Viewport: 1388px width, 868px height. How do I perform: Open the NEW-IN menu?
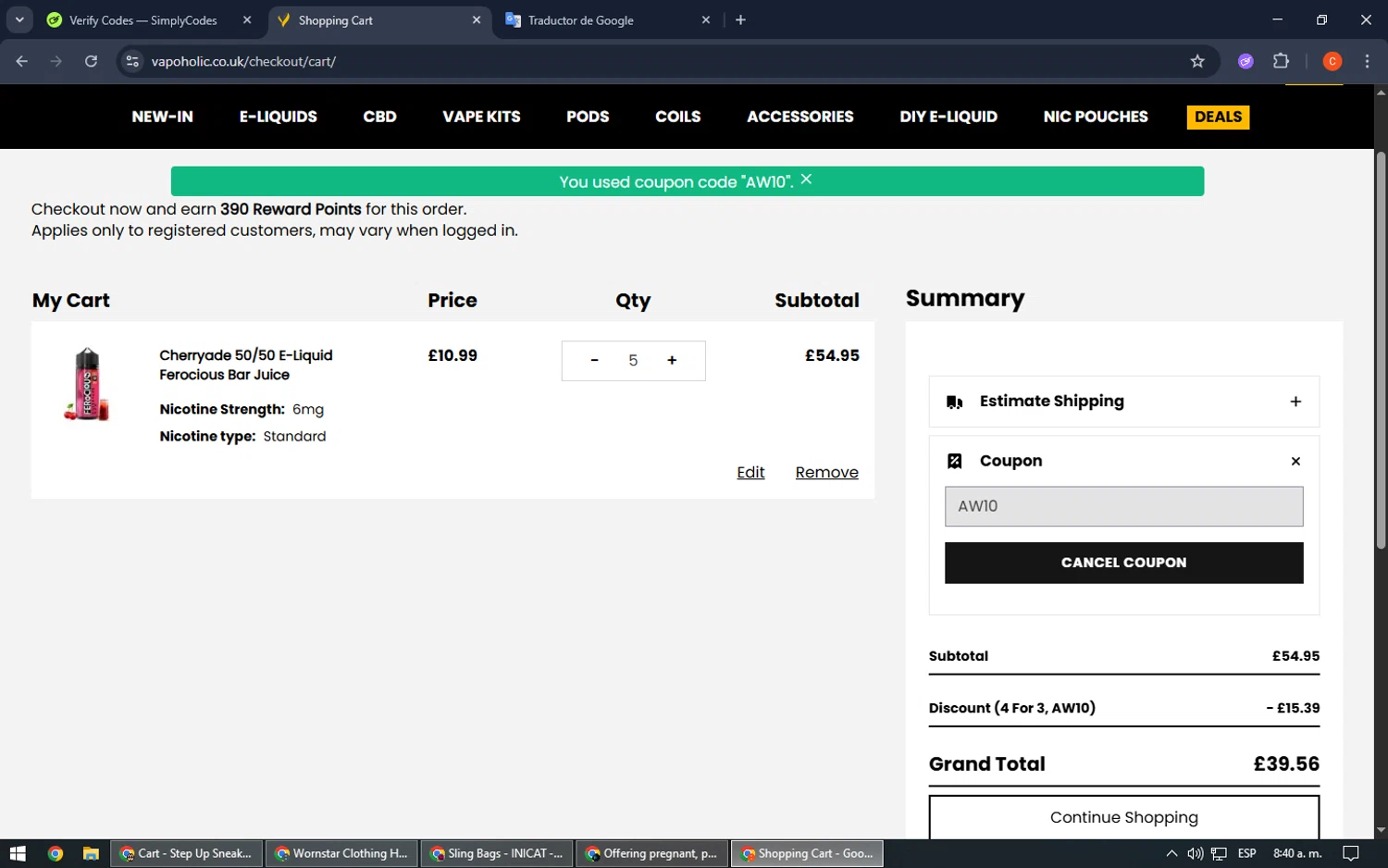(x=162, y=117)
